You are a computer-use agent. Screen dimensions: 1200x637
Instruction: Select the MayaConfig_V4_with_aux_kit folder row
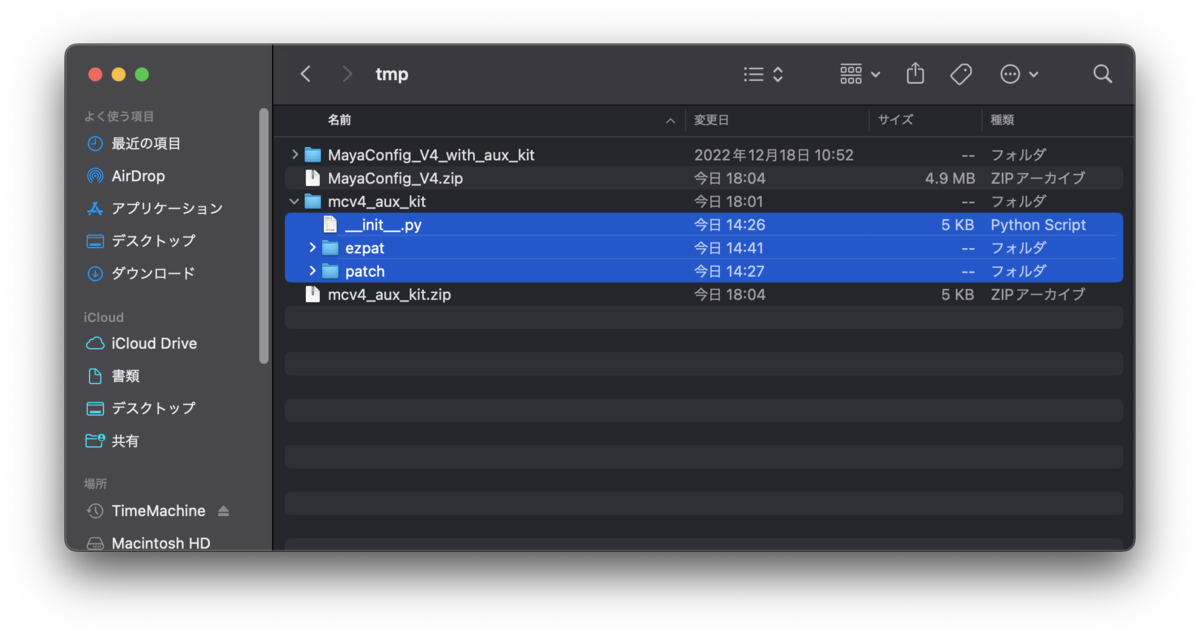704,155
